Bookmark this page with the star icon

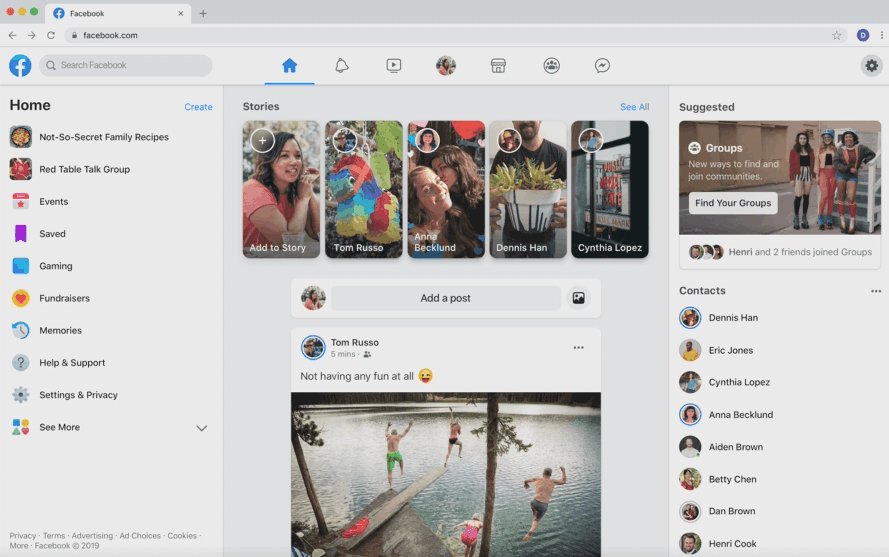click(x=836, y=35)
